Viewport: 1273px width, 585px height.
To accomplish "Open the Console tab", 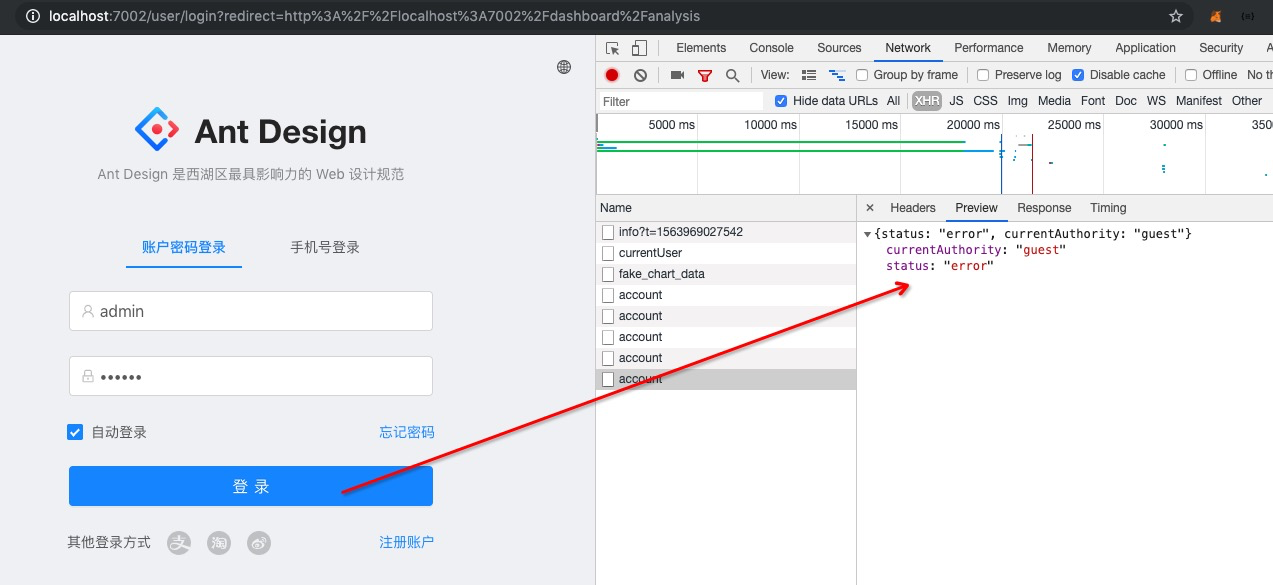I will click(x=771, y=48).
